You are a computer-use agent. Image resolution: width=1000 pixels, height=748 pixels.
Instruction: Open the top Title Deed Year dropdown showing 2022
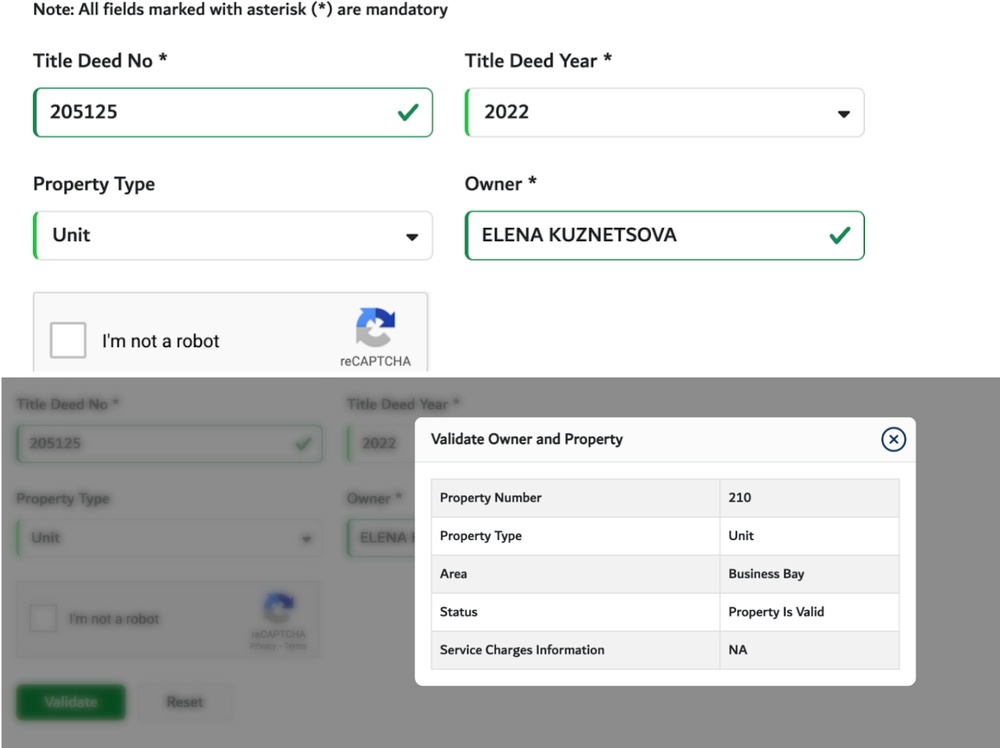[664, 112]
